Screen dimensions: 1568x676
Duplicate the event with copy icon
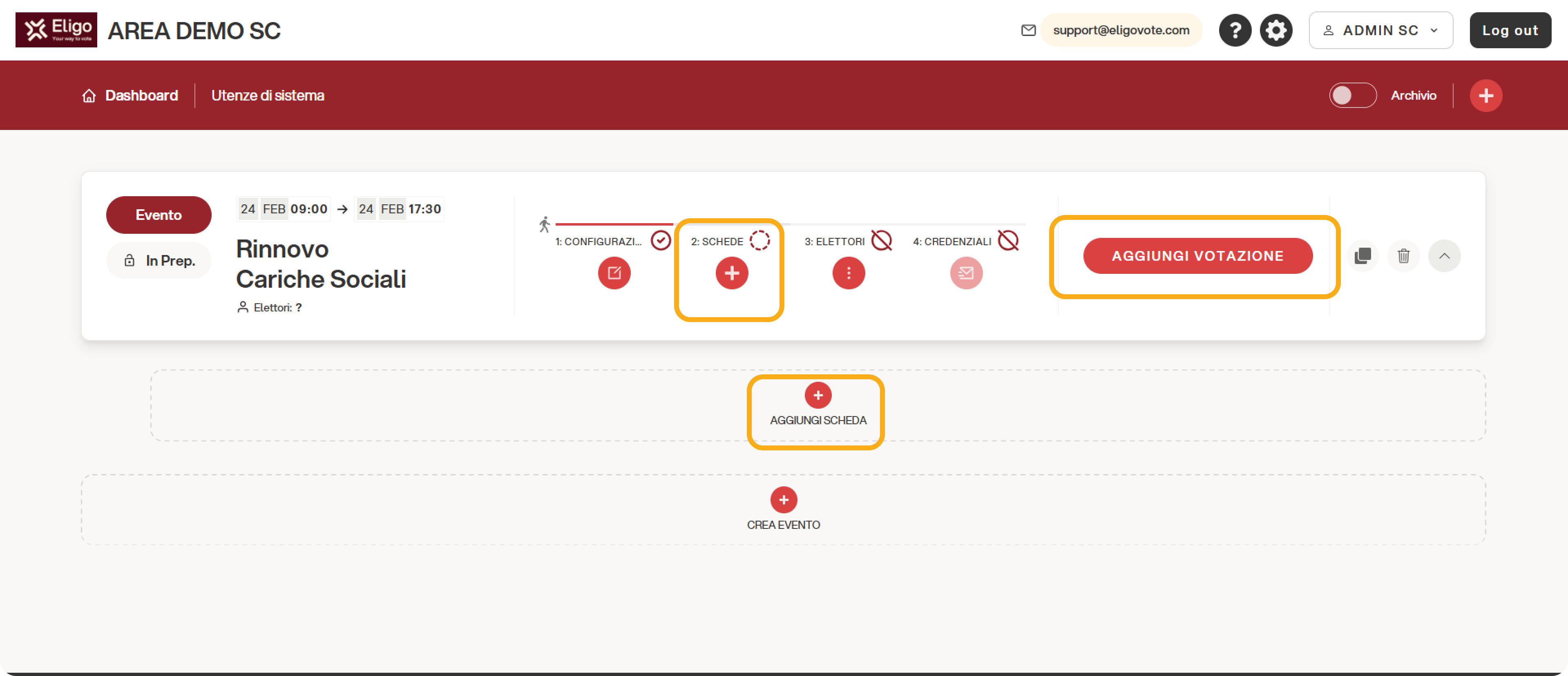(x=1362, y=256)
